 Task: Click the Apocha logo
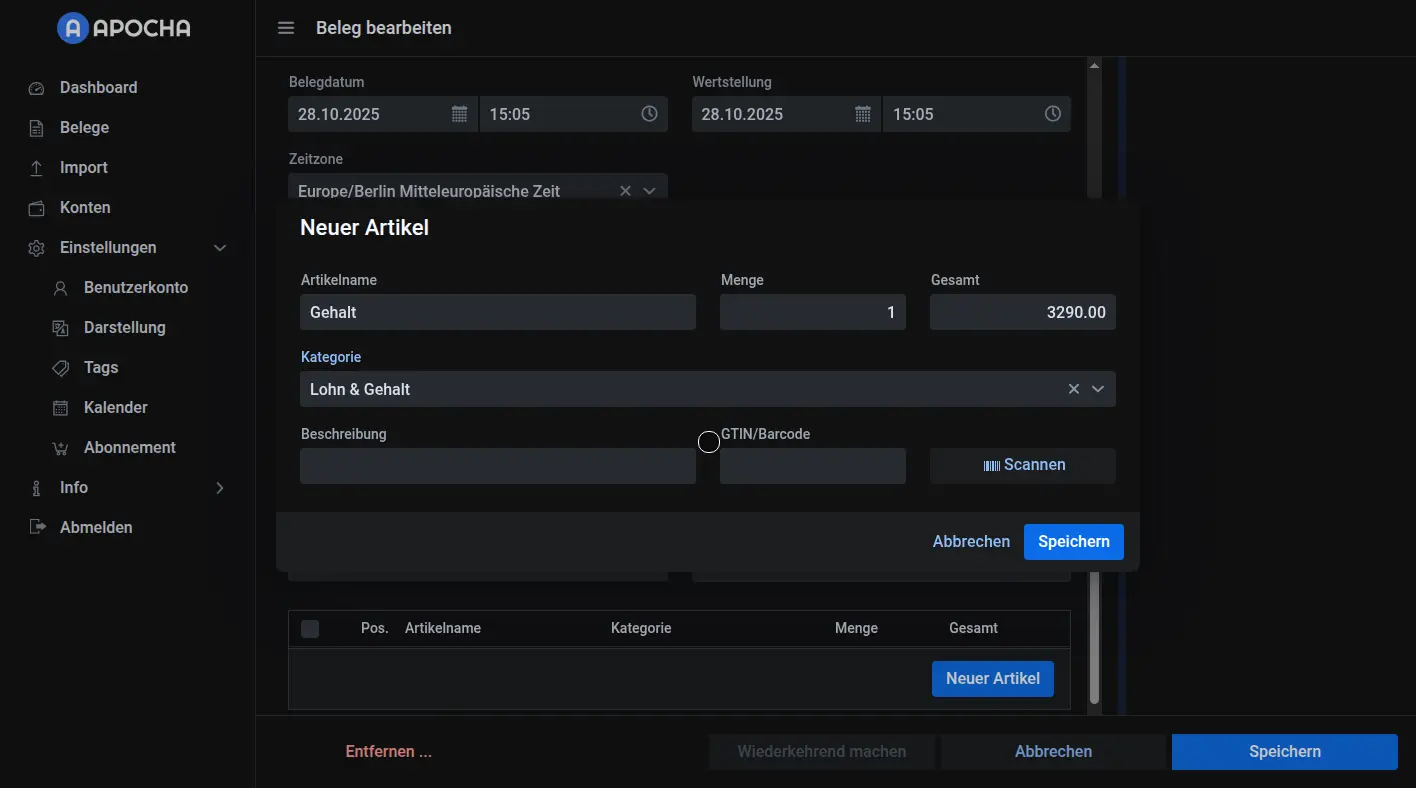(124, 28)
